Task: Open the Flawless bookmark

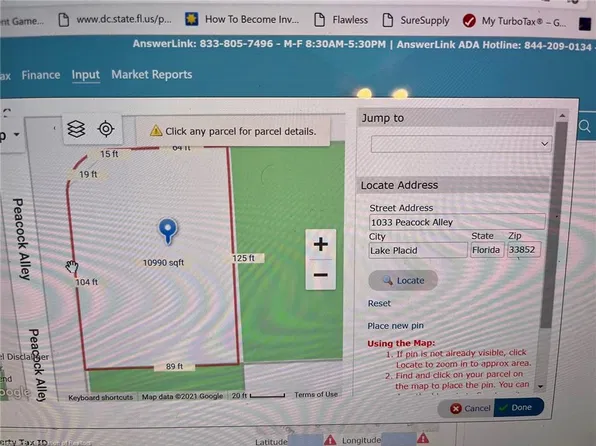Action: click(341, 20)
